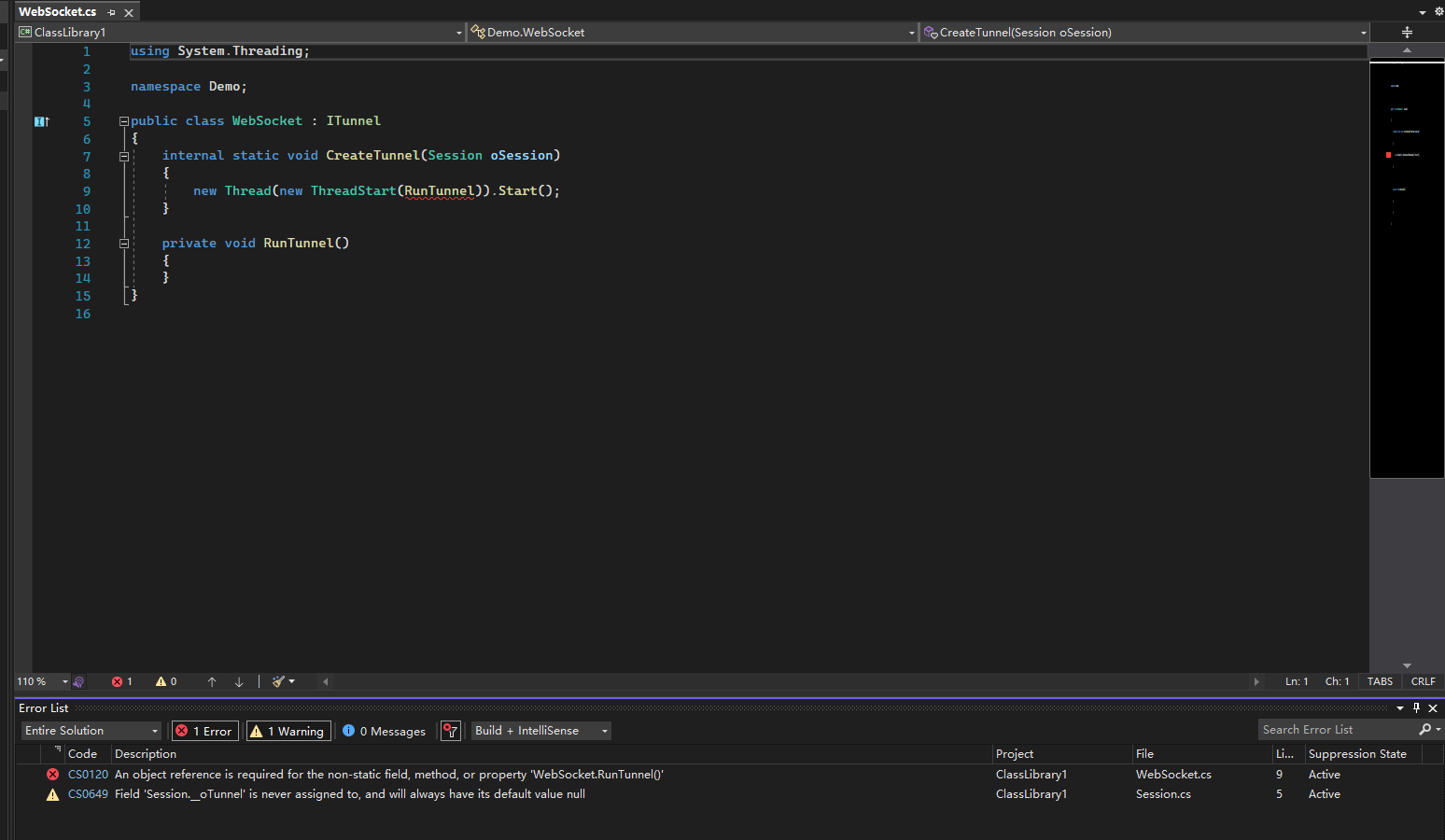The image size is (1445, 840).
Task: Open the Code Cleanup broom icon
Action: tap(277, 681)
